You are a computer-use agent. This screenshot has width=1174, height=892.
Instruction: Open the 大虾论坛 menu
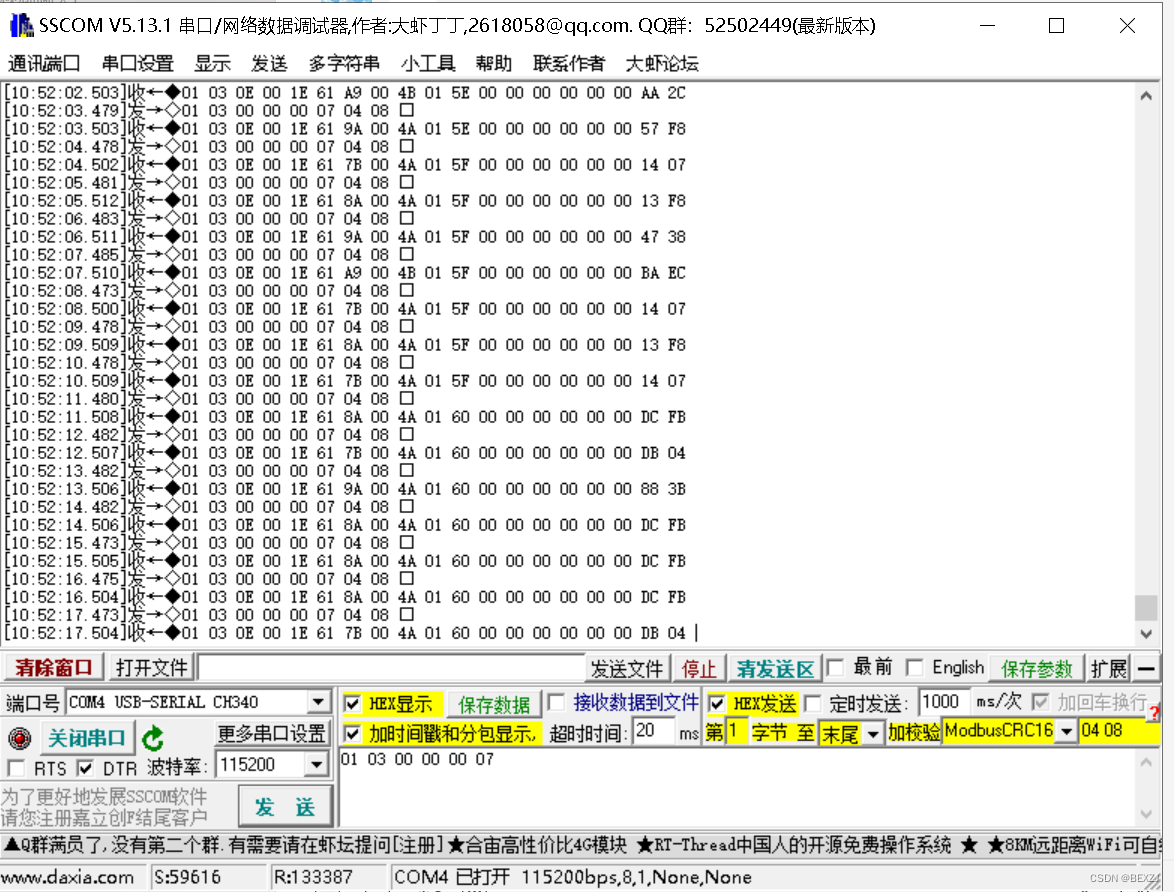pos(662,64)
